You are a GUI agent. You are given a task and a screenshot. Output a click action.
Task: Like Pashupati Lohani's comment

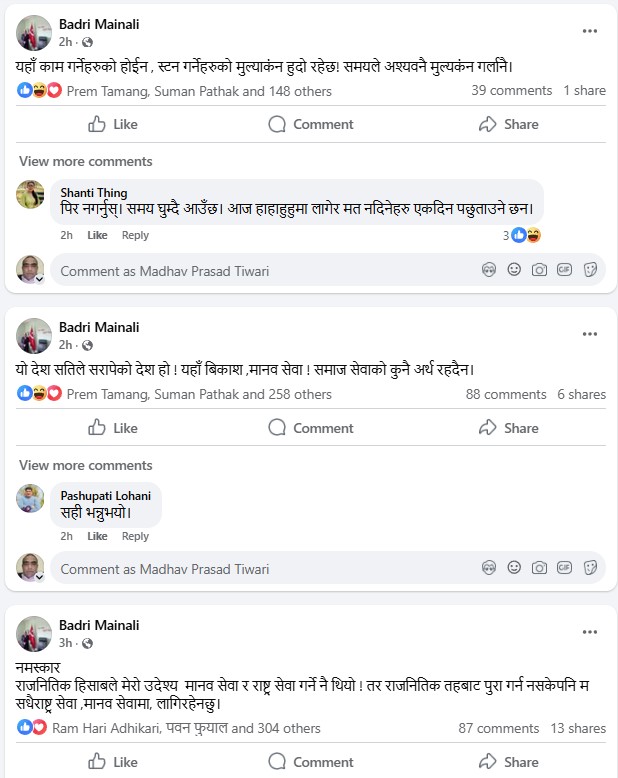[x=97, y=536]
